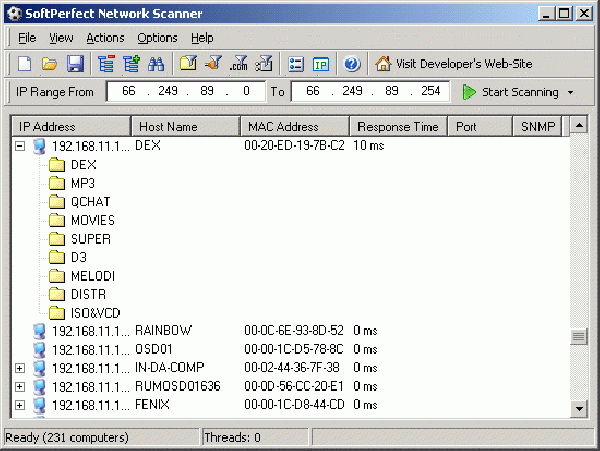This screenshot has width=600, height=451.
Task: Click the .com domain toolbar icon
Action: [x=238, y=64]
